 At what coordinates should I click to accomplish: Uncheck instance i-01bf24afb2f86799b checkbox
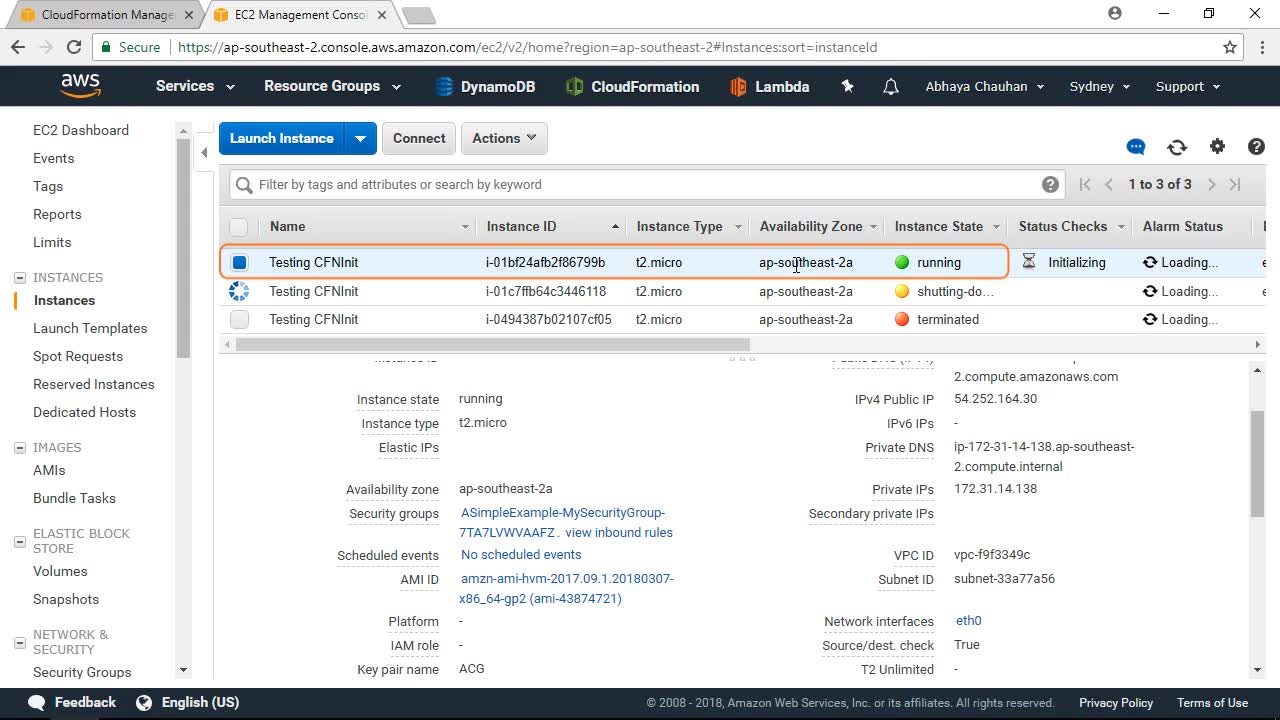239,263
